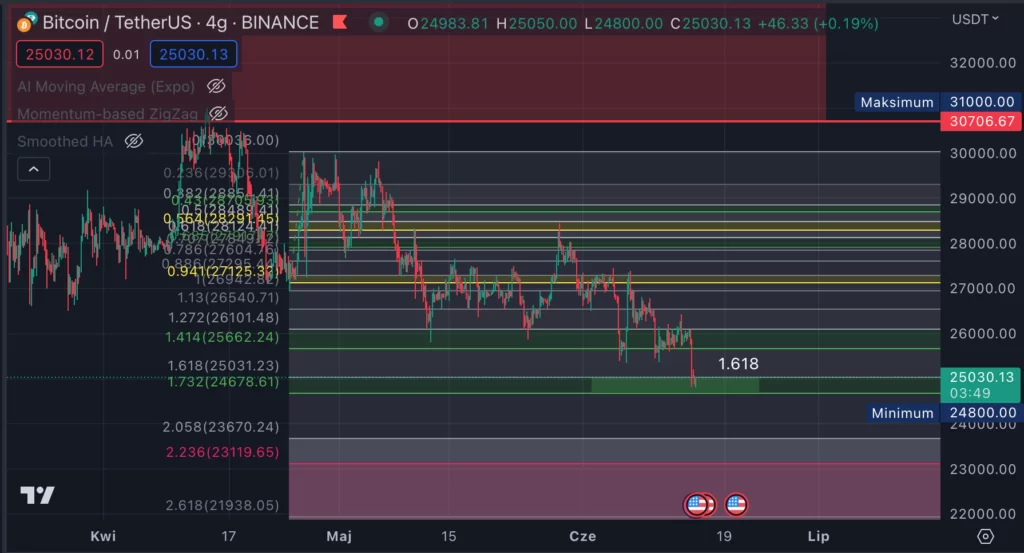The width and height of the screenshot is (1024, 553).
Task: Select the AI Moving Average (Expo) legend label
Action: coord(106,87)
